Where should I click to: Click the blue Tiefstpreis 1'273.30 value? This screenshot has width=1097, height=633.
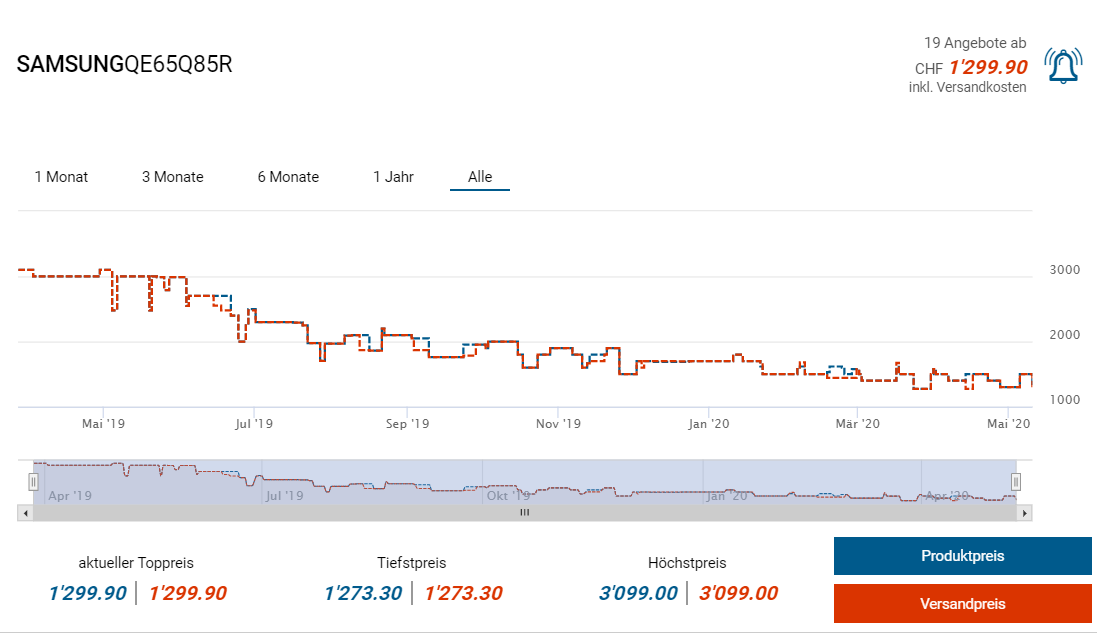363,593
